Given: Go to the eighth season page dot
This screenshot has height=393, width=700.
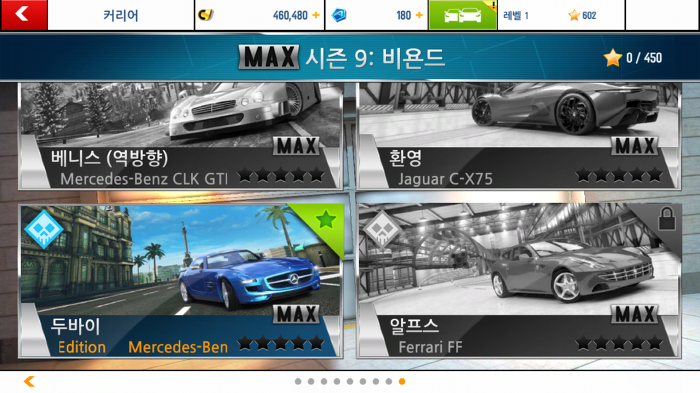Looking at the screenshot, I should click(389, 381).
